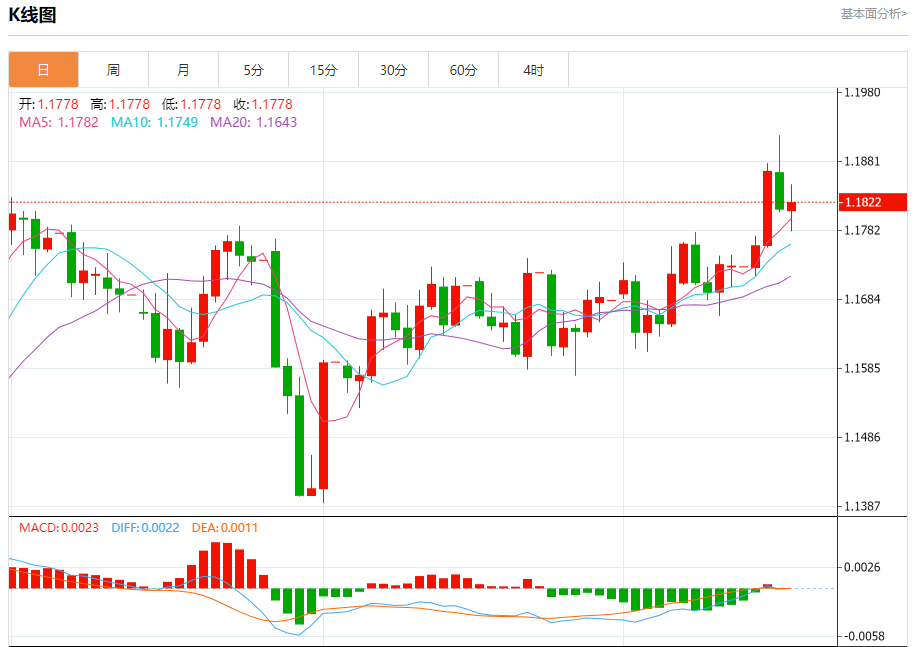Click the MA5 legend label
Image resolution: width=915 pixels, height=647 pixels.
click(58, 122)
